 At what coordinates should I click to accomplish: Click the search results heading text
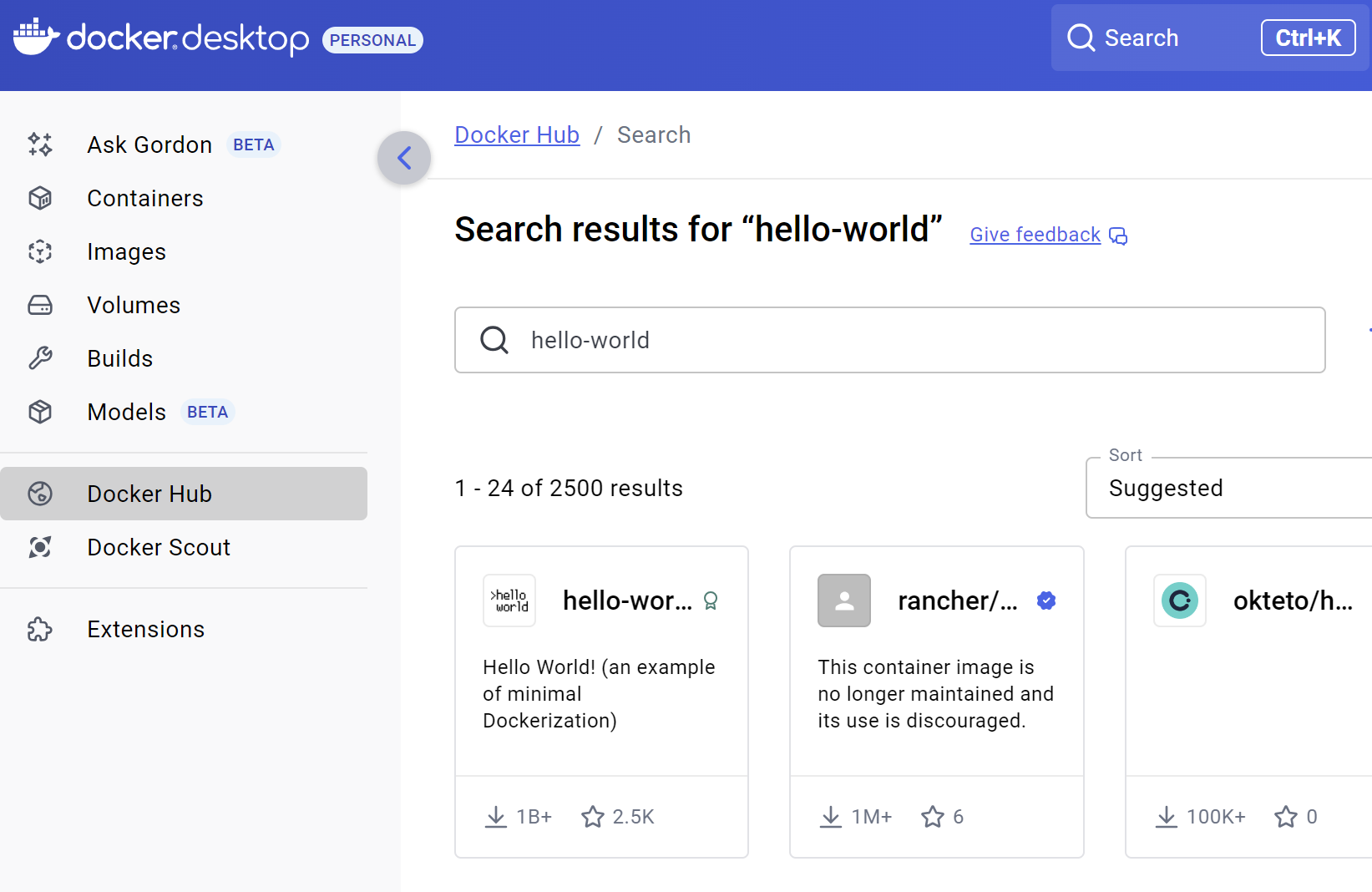click(x=698, y=229)
